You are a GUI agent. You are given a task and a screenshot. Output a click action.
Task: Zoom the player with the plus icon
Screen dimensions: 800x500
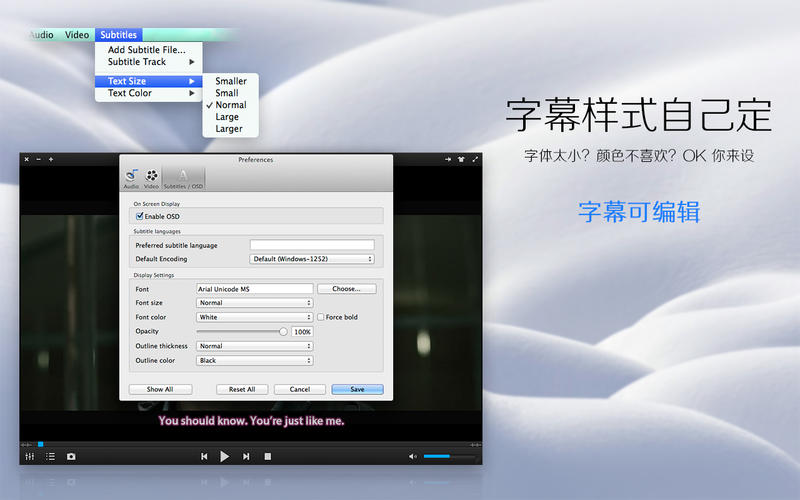tap(51, 159)
